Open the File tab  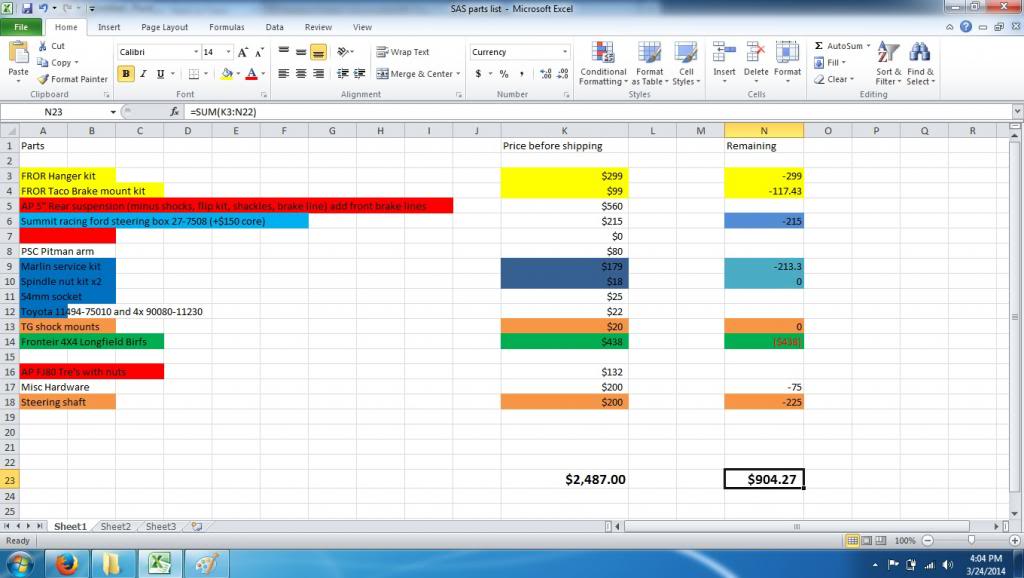coord(21,27)
